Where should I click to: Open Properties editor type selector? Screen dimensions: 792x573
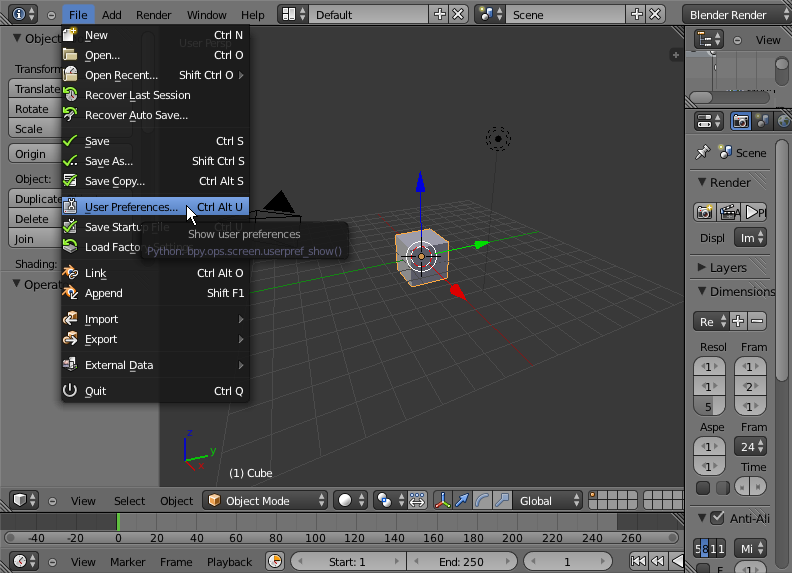click(x=709, y=121)
